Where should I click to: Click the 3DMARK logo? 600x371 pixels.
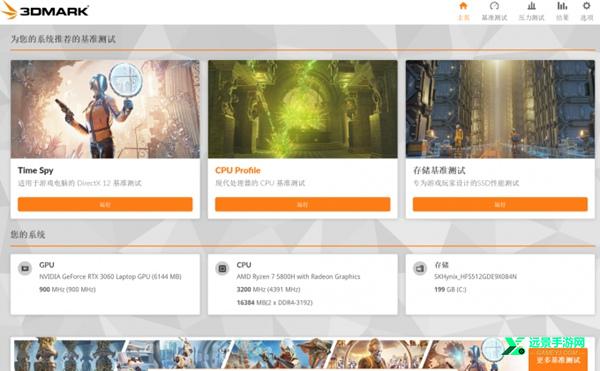45,11
